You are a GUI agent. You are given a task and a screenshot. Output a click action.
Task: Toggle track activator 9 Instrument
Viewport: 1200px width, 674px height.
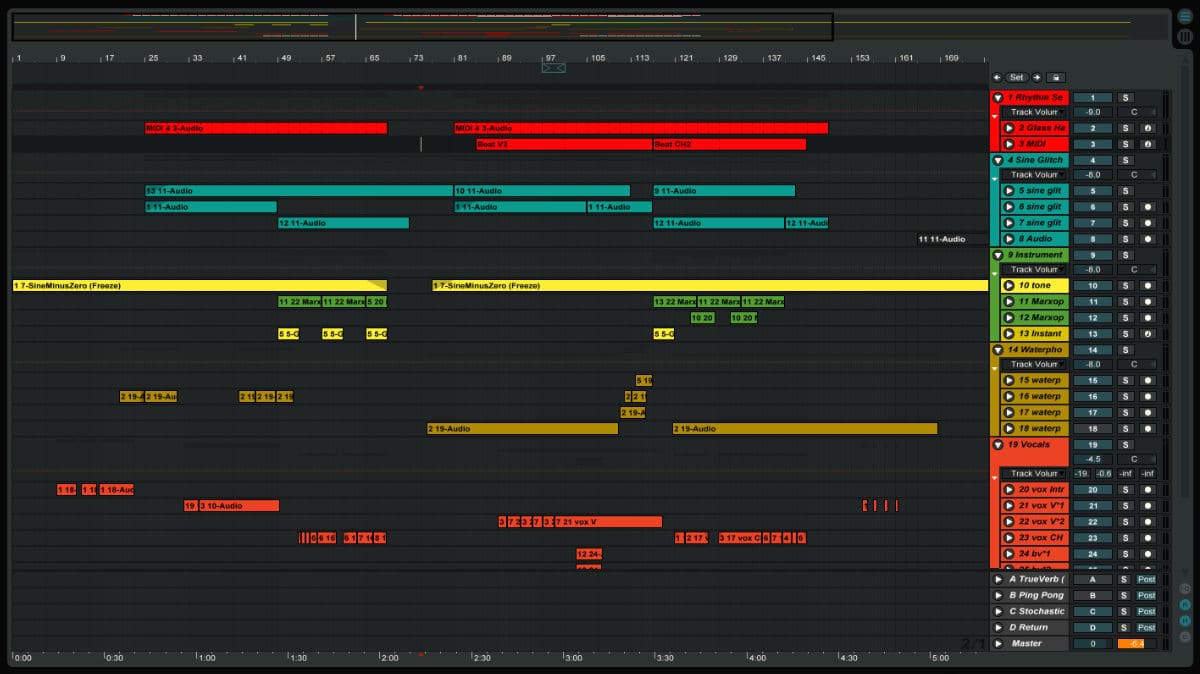click(1093, 255)
